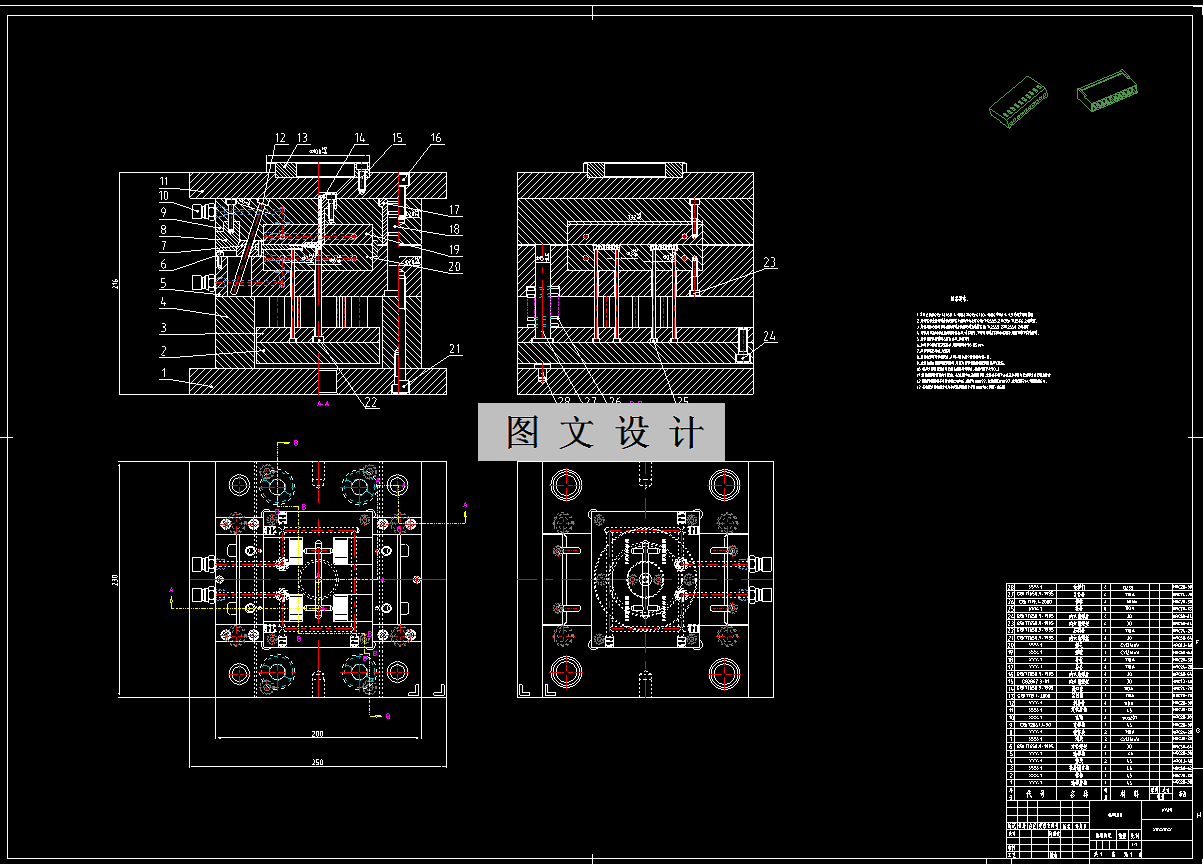Select part balloon number 16
Image resolution: width=1203 pixels, height=864 pixels.
point(436,137)
